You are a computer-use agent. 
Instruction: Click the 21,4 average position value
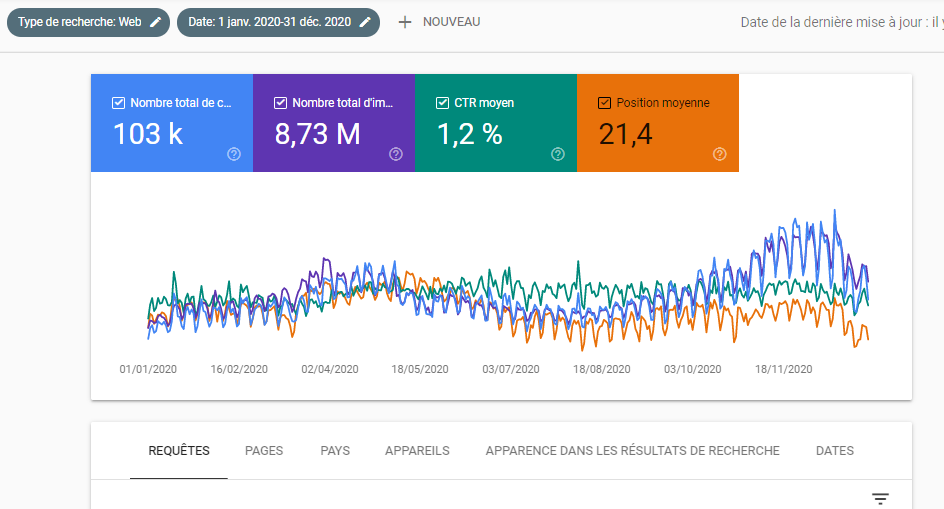click(626, 134)
